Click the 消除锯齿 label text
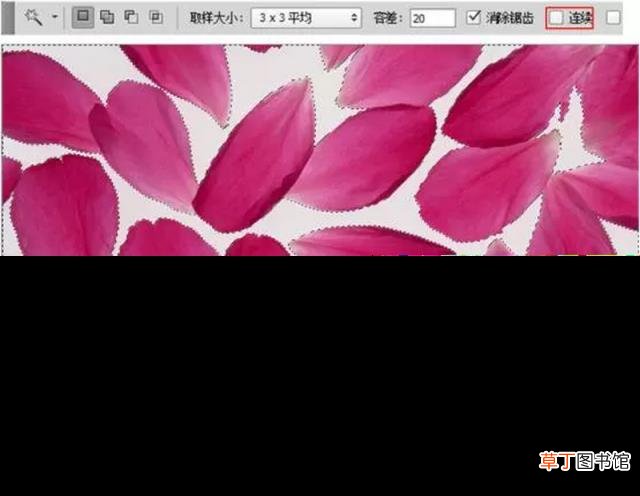Image resolution: width=640 pixels, height=496 pixels. (510, 18)
